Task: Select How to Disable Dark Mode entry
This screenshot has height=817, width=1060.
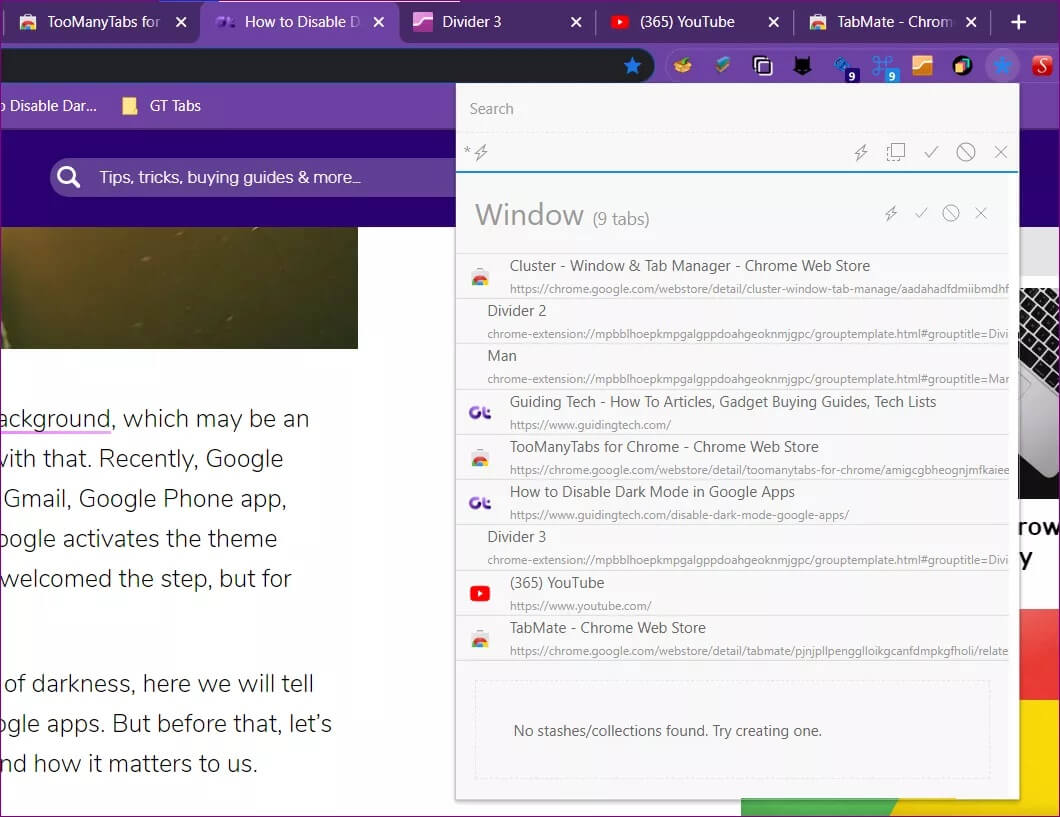Action: tap(732, 503)
